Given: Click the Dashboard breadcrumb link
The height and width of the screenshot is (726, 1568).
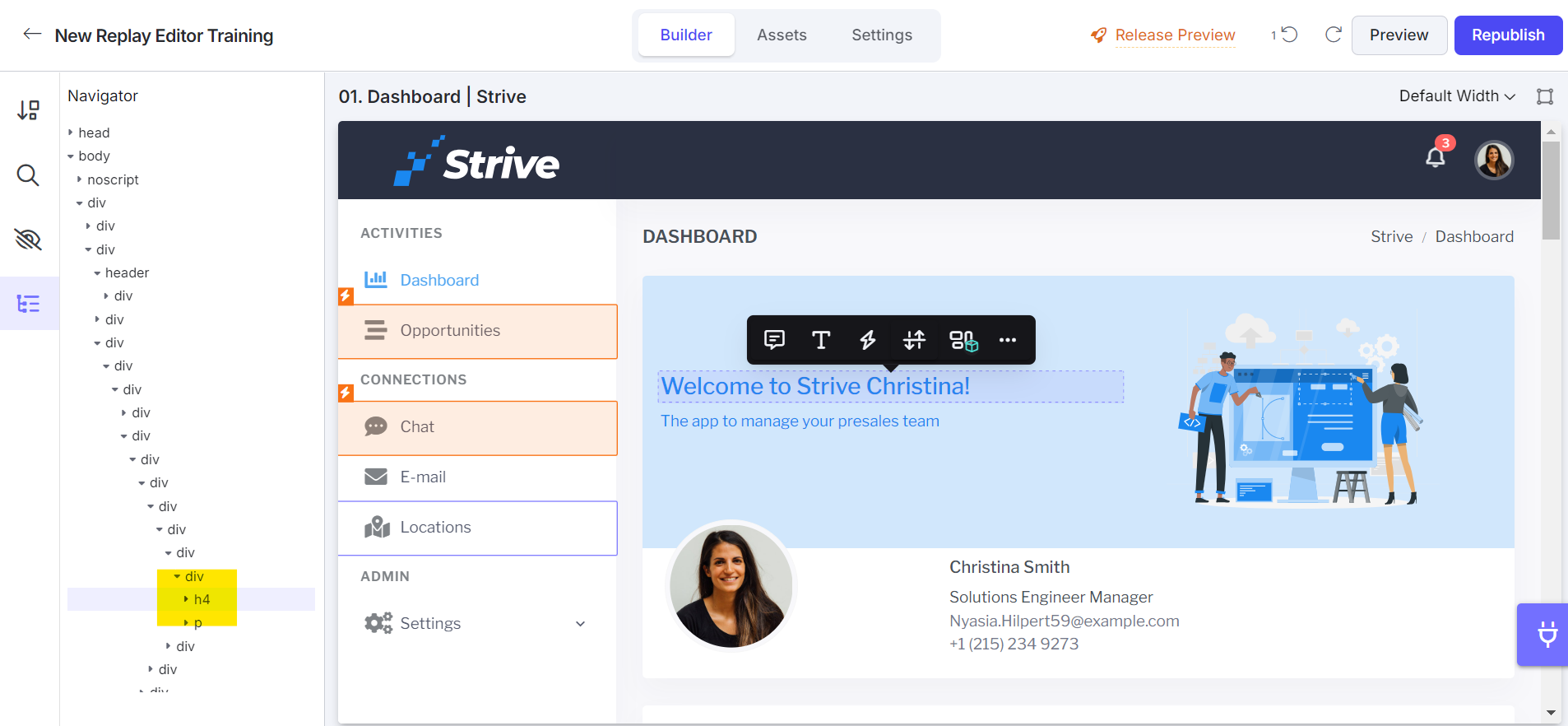Looking at the screenshot, I should point(1474,236).
